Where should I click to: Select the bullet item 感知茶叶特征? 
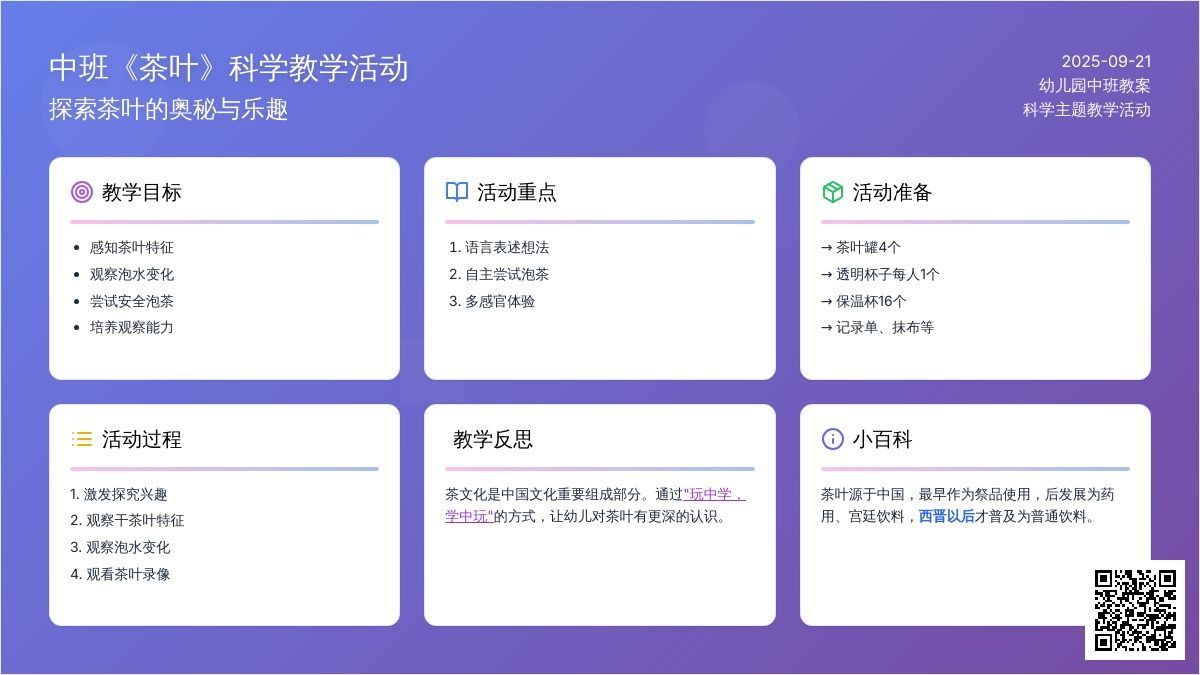point(132,247)
